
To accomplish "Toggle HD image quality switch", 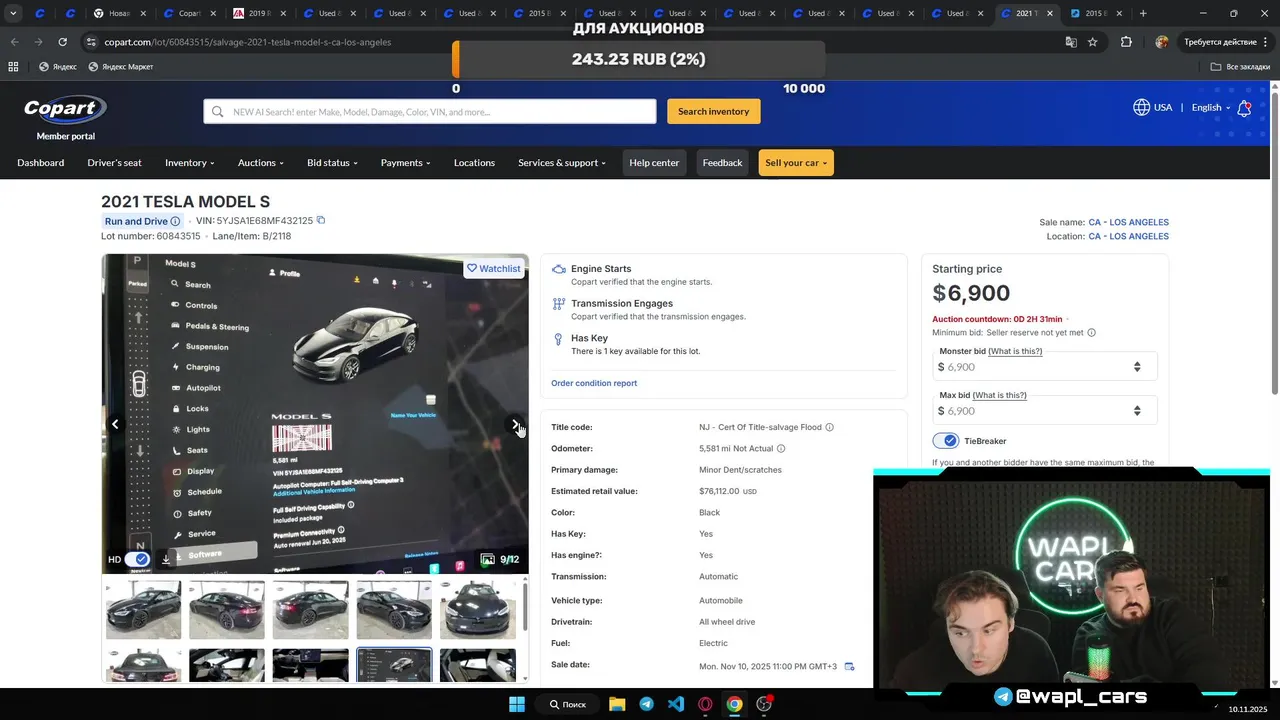I will (137, 559).
